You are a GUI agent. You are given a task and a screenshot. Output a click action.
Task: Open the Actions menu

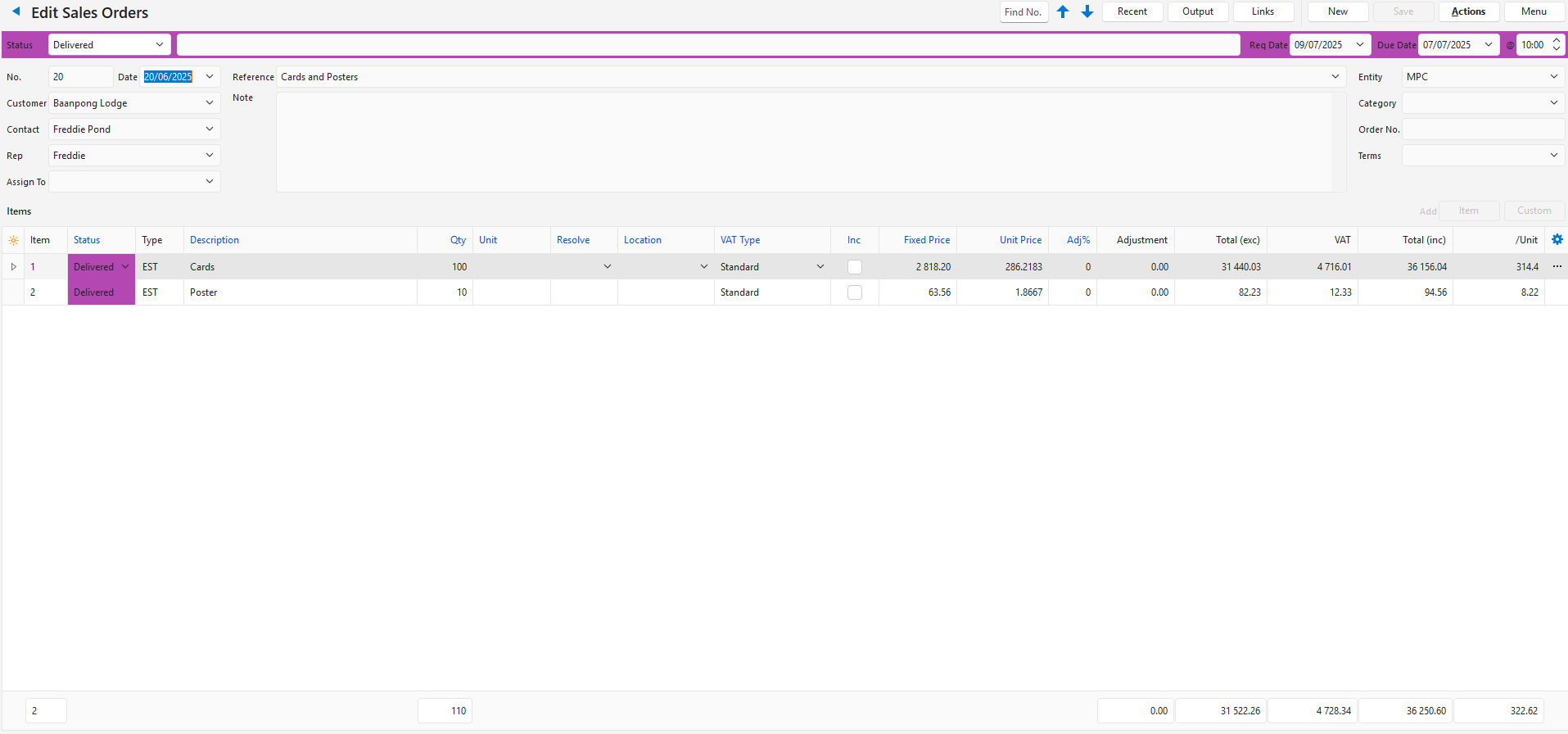[1468, 11]
